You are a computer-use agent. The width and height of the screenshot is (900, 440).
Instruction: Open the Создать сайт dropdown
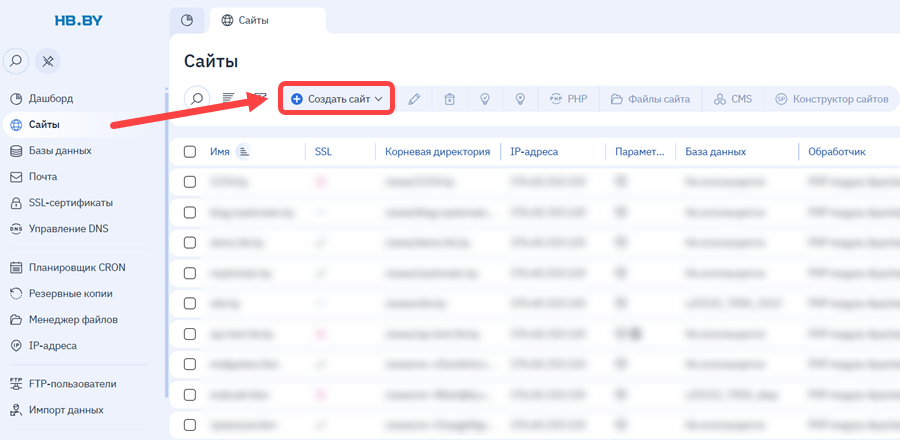336,99
